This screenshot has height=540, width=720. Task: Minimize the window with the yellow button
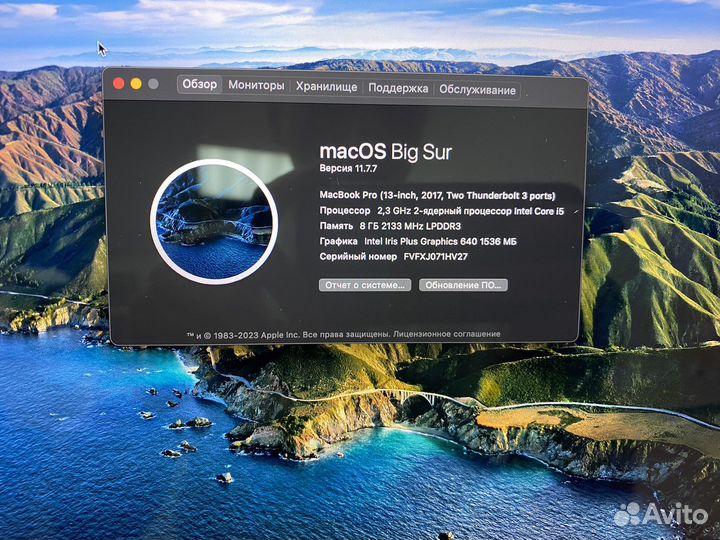[136, 84]
